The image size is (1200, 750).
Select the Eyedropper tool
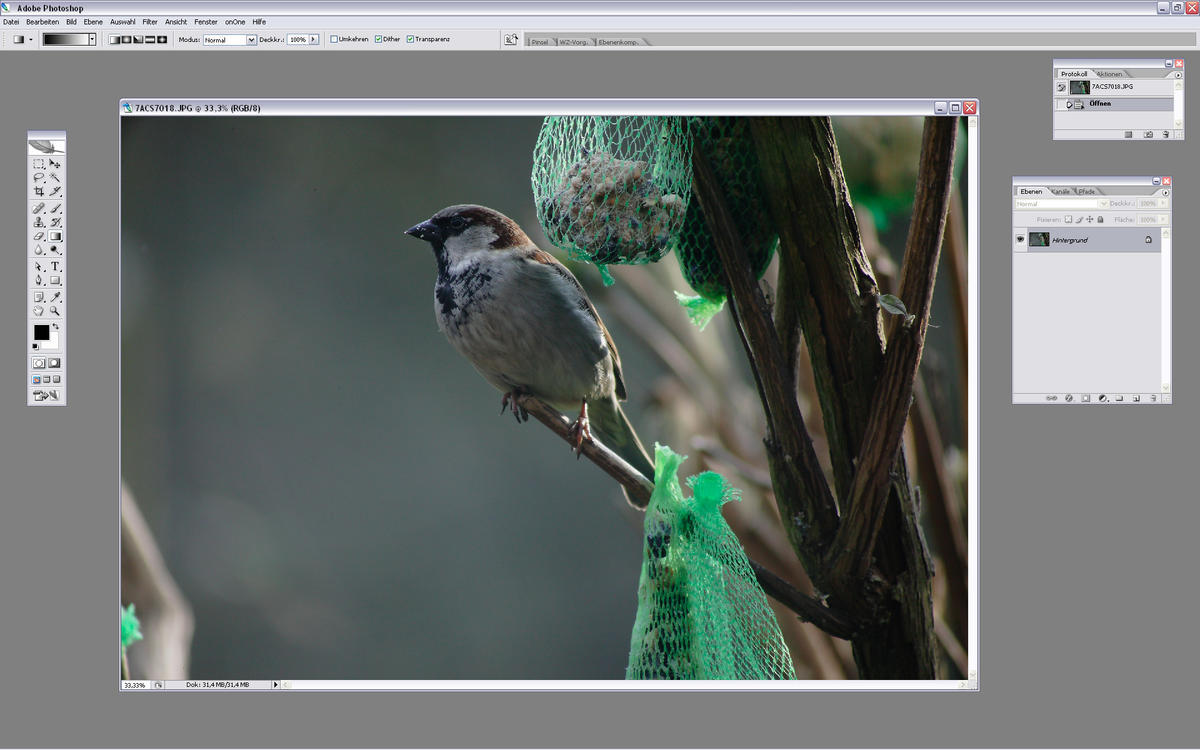[x=55, y=297]
